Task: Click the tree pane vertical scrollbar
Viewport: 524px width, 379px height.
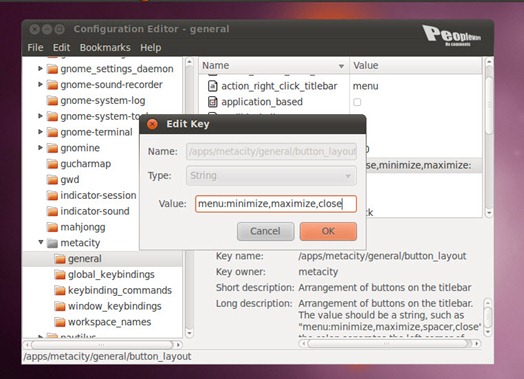Action: pyautogui.click(x=189, y=197)
